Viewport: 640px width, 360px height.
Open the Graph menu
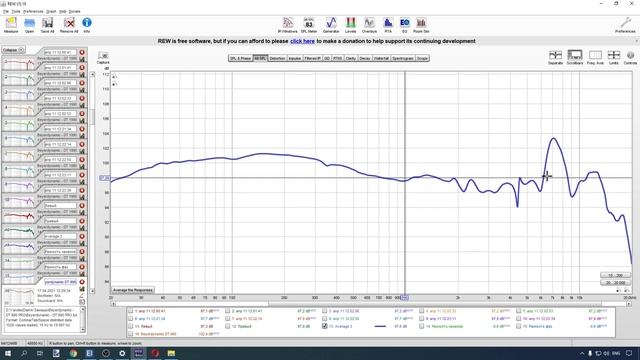(x=51, y=11)
